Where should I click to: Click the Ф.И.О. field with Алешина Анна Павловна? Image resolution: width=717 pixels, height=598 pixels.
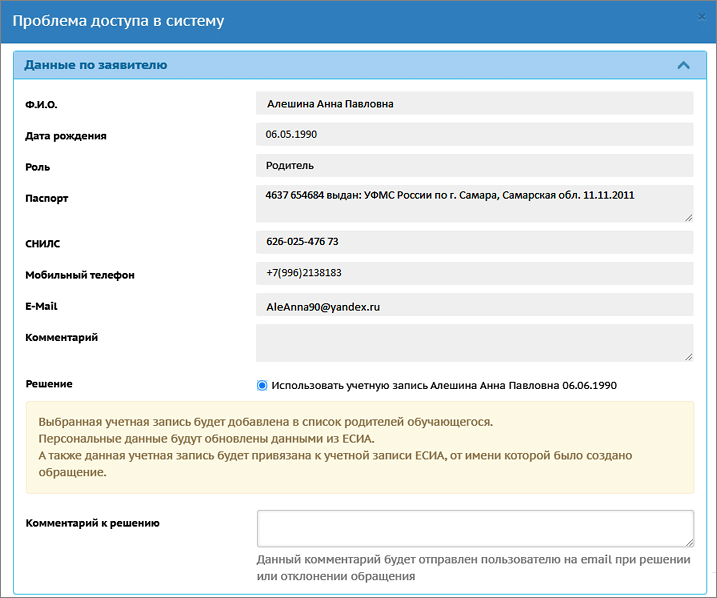pyautogui.click(x=474, y=103)
